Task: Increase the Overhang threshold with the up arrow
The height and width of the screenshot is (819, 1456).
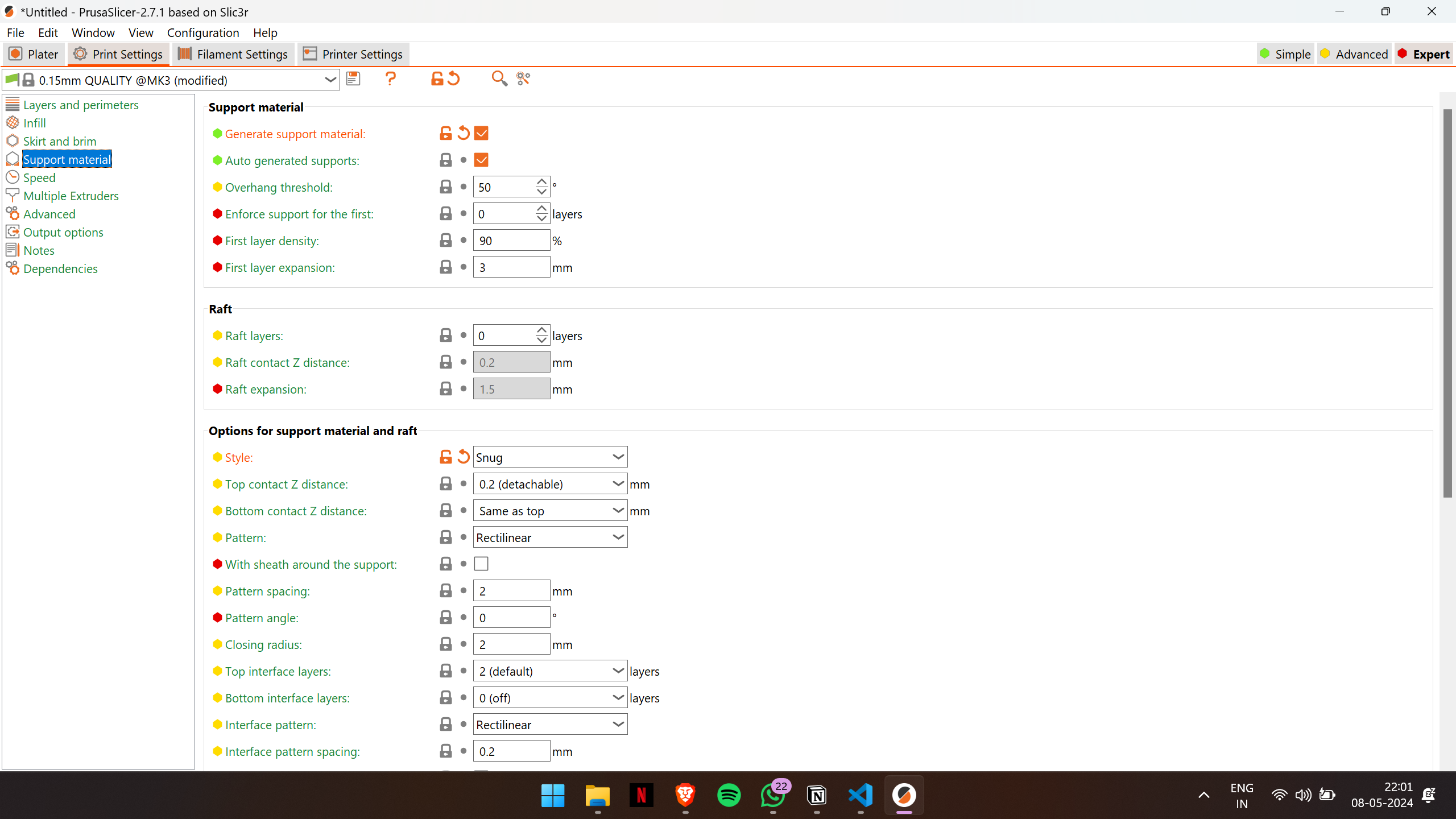Action: pyautogui.click(x=541, y=181)
